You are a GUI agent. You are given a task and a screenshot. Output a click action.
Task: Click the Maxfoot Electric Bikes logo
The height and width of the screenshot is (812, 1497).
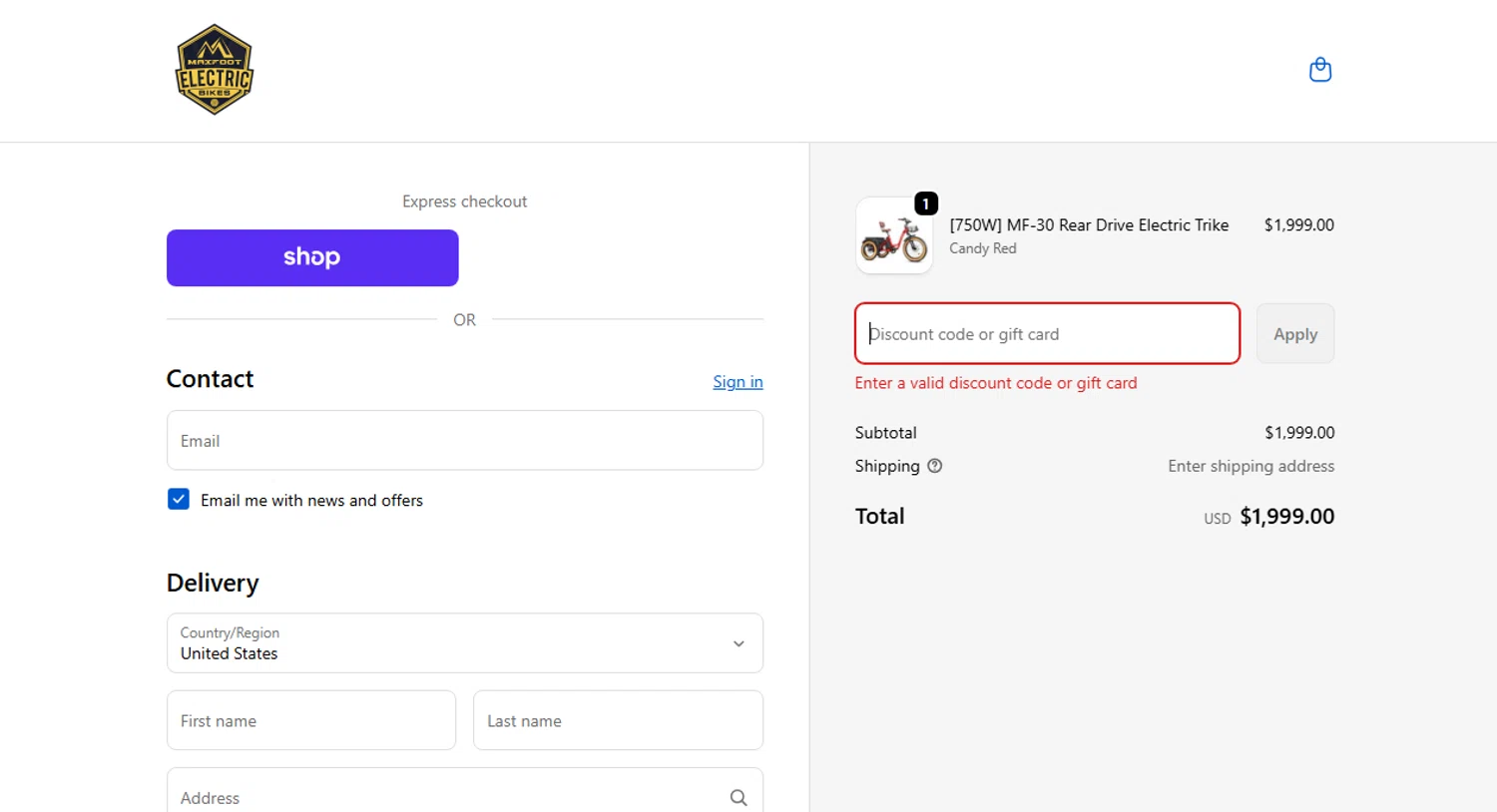[215, 70]
